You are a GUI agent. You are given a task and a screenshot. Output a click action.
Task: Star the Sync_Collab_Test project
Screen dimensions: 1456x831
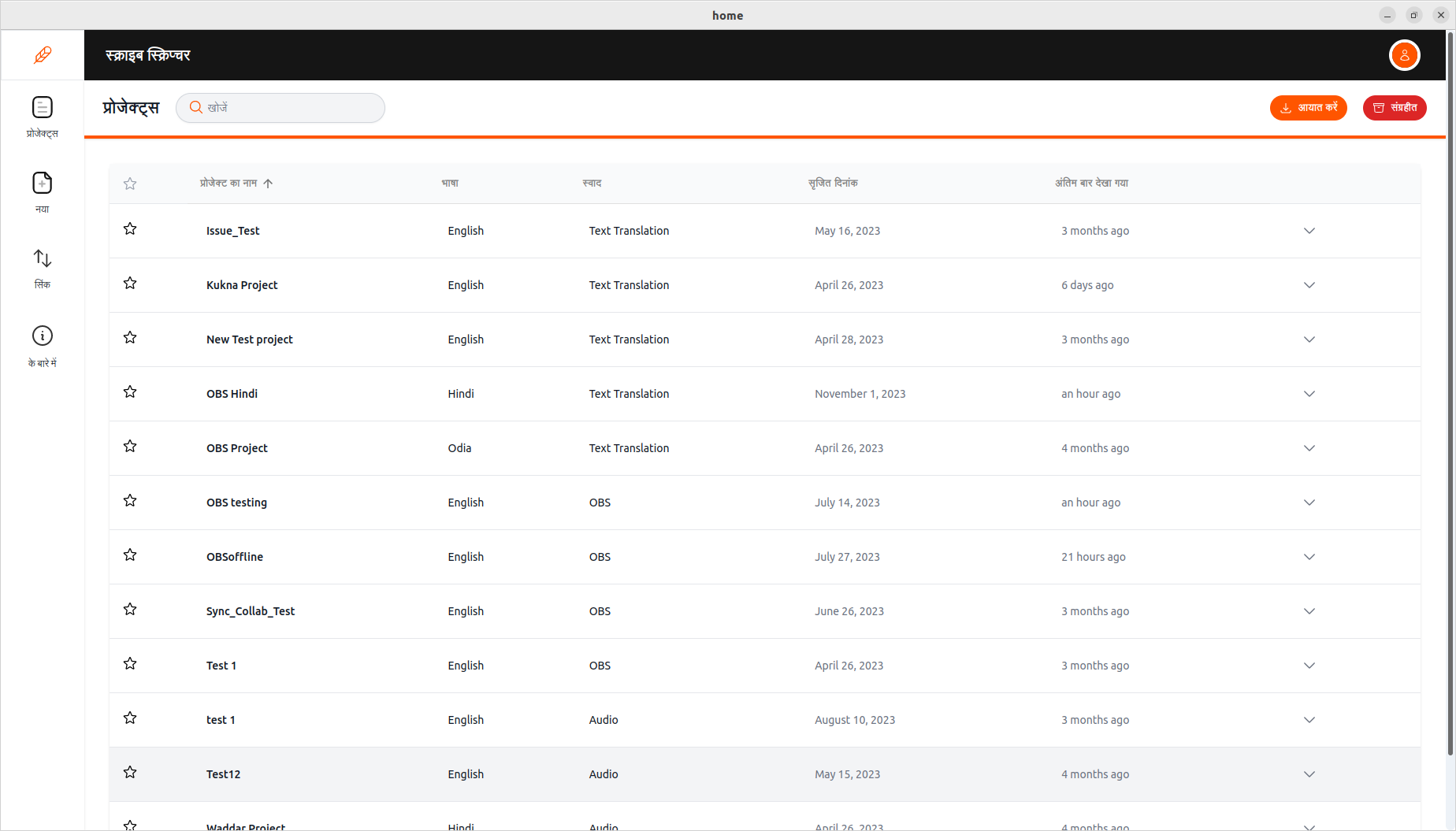[x=130, y=610]
